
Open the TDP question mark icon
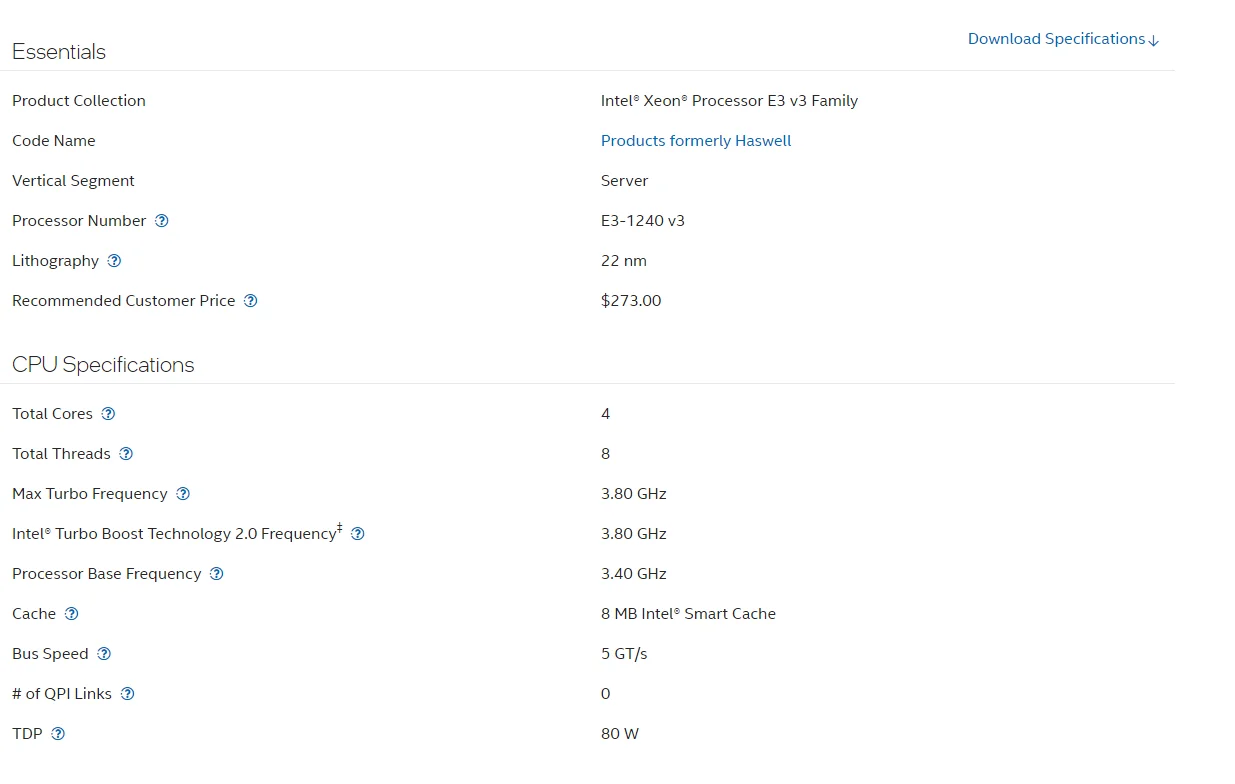point(58,734)
